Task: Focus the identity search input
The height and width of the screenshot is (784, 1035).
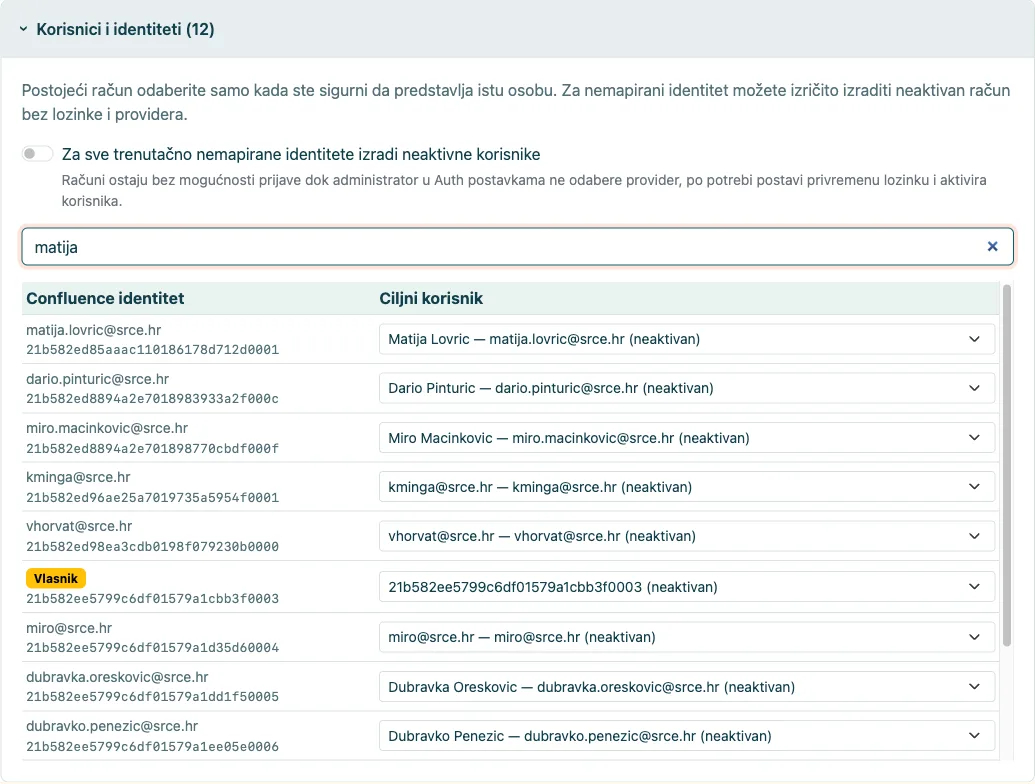Action: [518, 247]
